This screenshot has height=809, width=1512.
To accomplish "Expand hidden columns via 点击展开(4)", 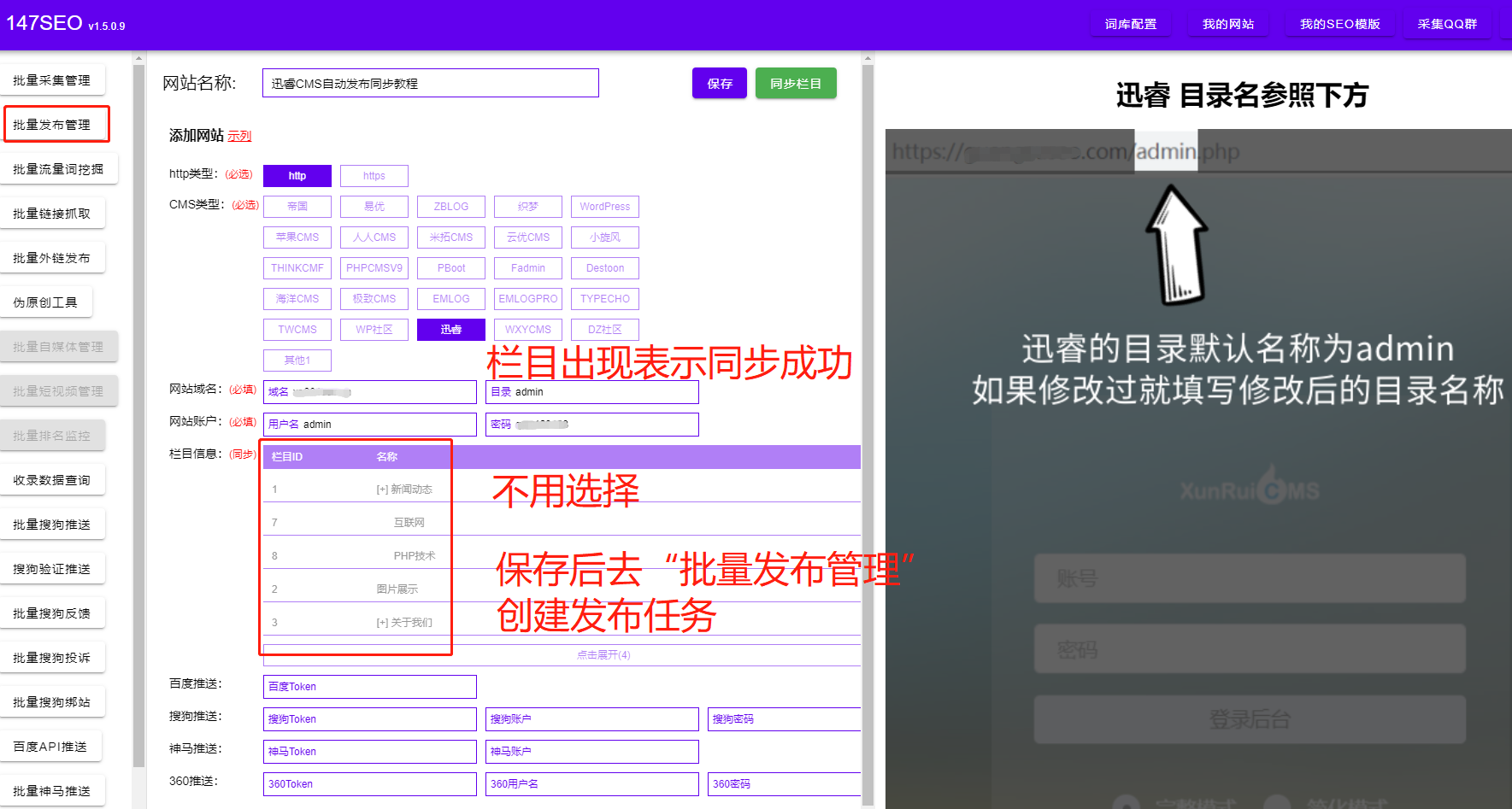I will pyautogui.click(x=603, y=655).
